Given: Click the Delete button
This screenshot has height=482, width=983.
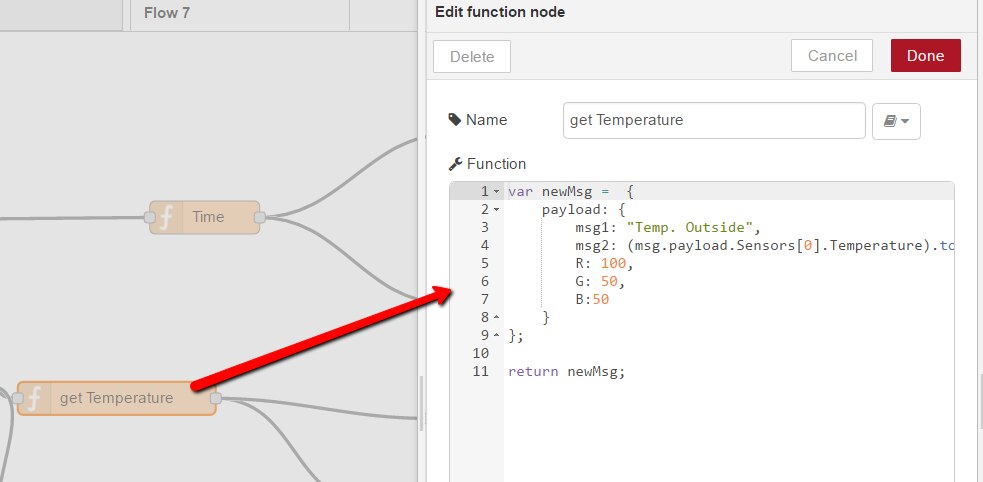Looking at the screenshot, I should click(x=472, y=56).
